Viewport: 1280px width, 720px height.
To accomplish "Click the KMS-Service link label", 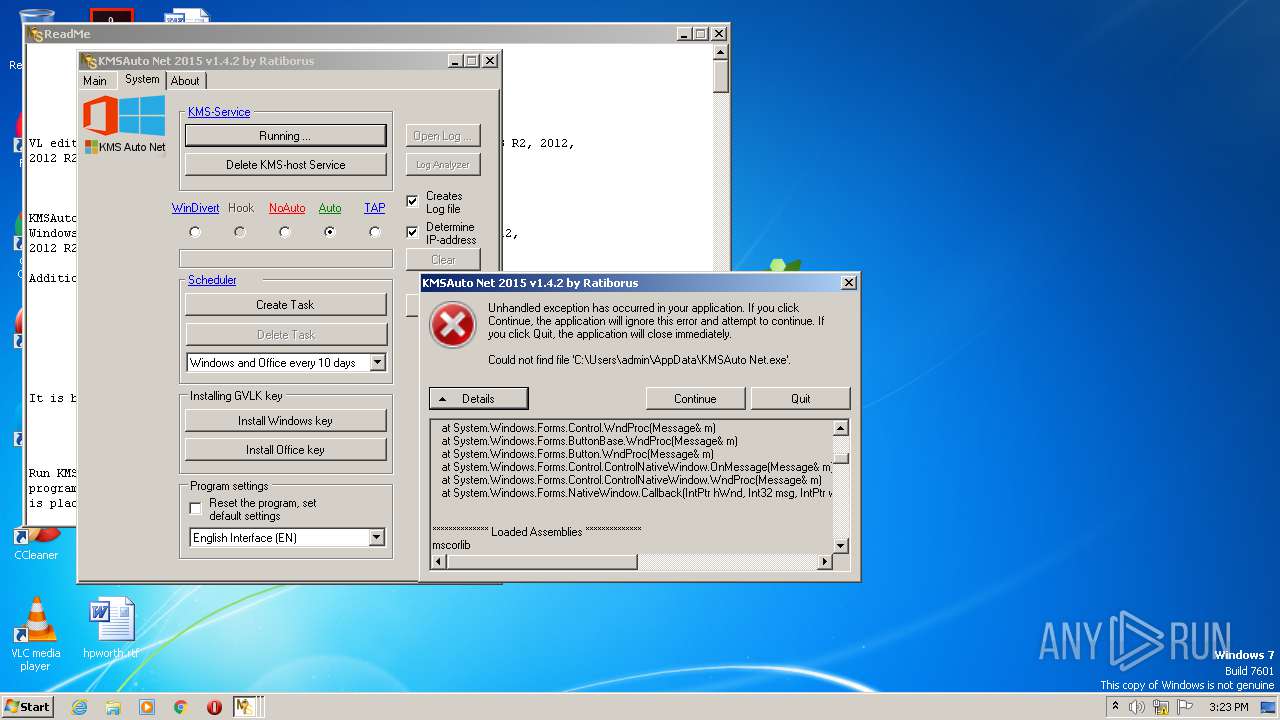I will point(219,112).
